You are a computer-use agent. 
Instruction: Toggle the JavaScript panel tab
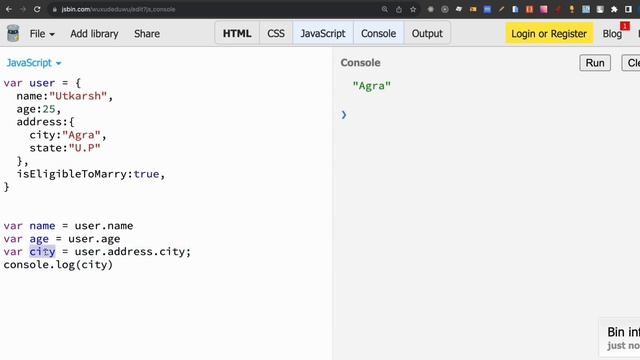click(x=323, y=33)
